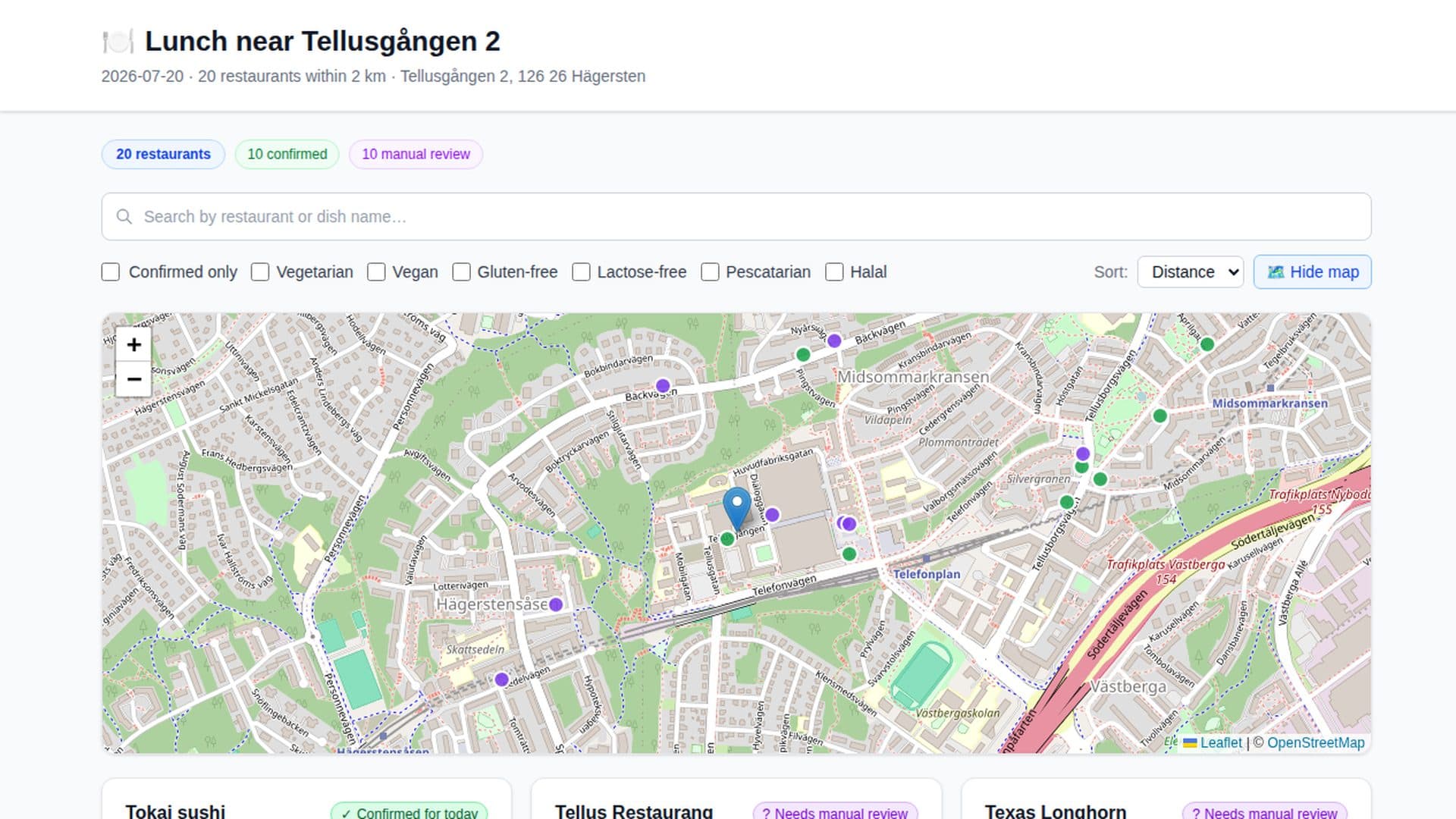Viewport: 1456px width, 819px height.
Task: Click the 20 restaurants pill
Action: tap(163, 154)
